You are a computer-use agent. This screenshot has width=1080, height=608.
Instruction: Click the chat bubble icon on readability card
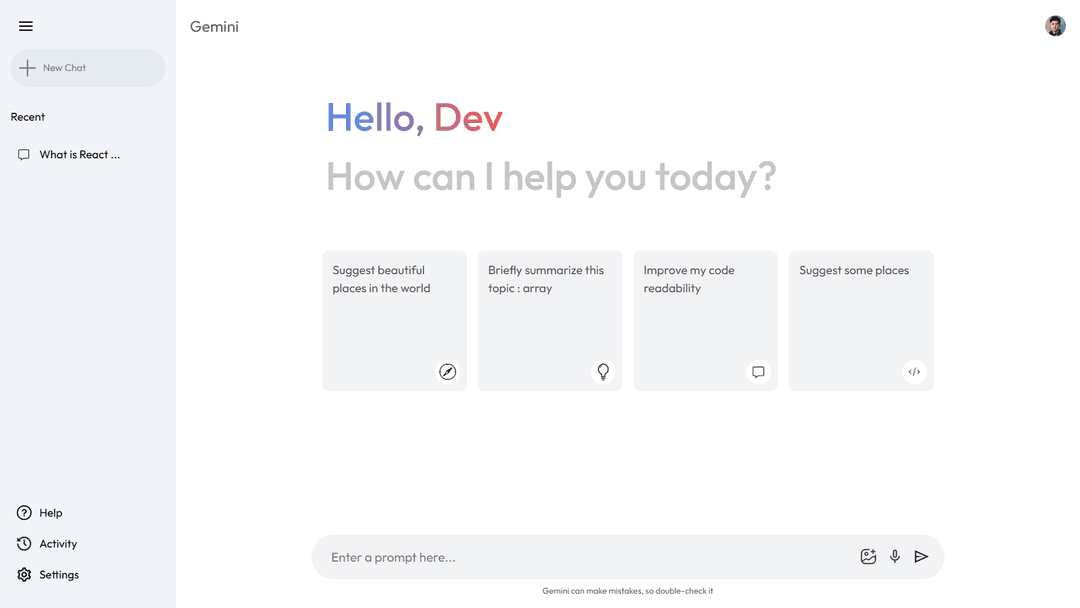tap(758, 371)
